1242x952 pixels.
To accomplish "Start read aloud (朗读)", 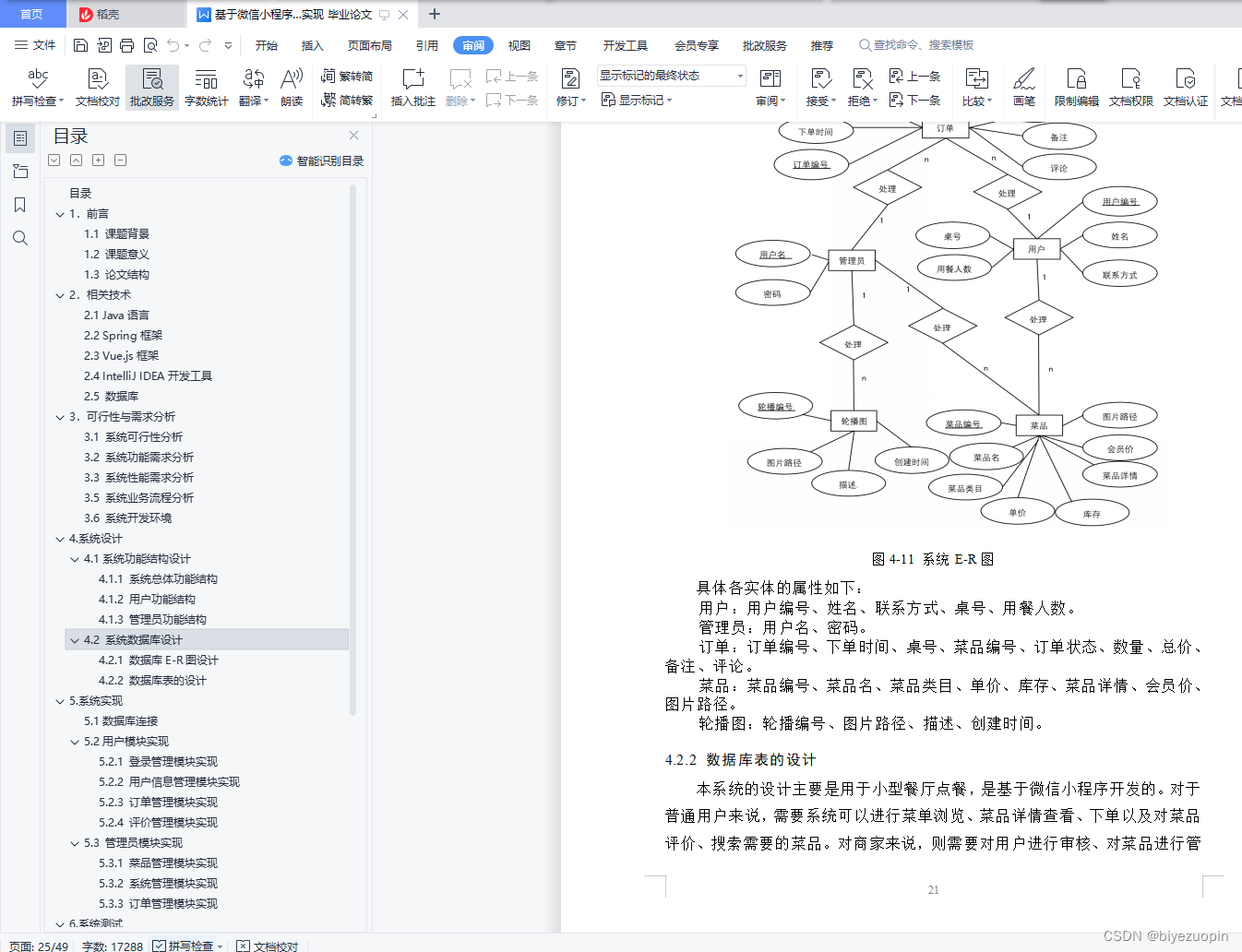I will (292, 88).
